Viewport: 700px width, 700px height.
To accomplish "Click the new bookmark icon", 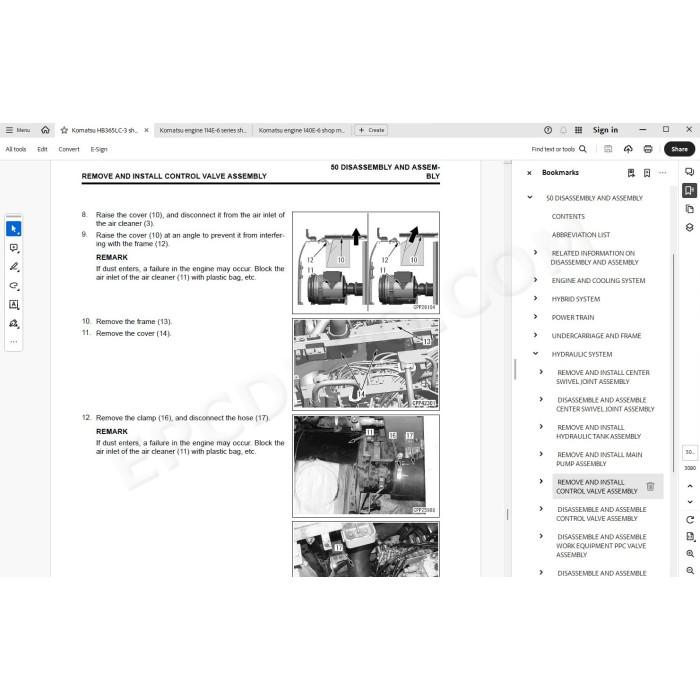I will coord(647,173).
